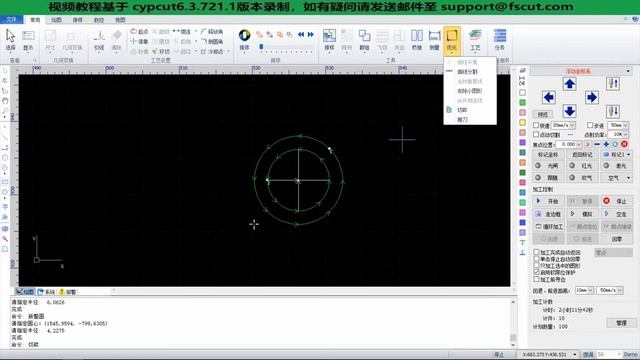Jump to last sort step (forward arrows)
The image size is (640, 360).
[311, 34]
